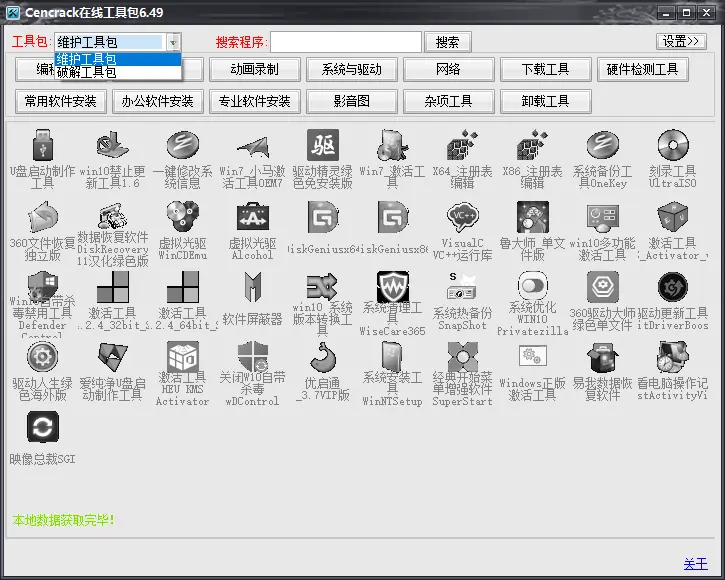Open win10多功能激活工具
725x580 pixels.
pos(602,216)
